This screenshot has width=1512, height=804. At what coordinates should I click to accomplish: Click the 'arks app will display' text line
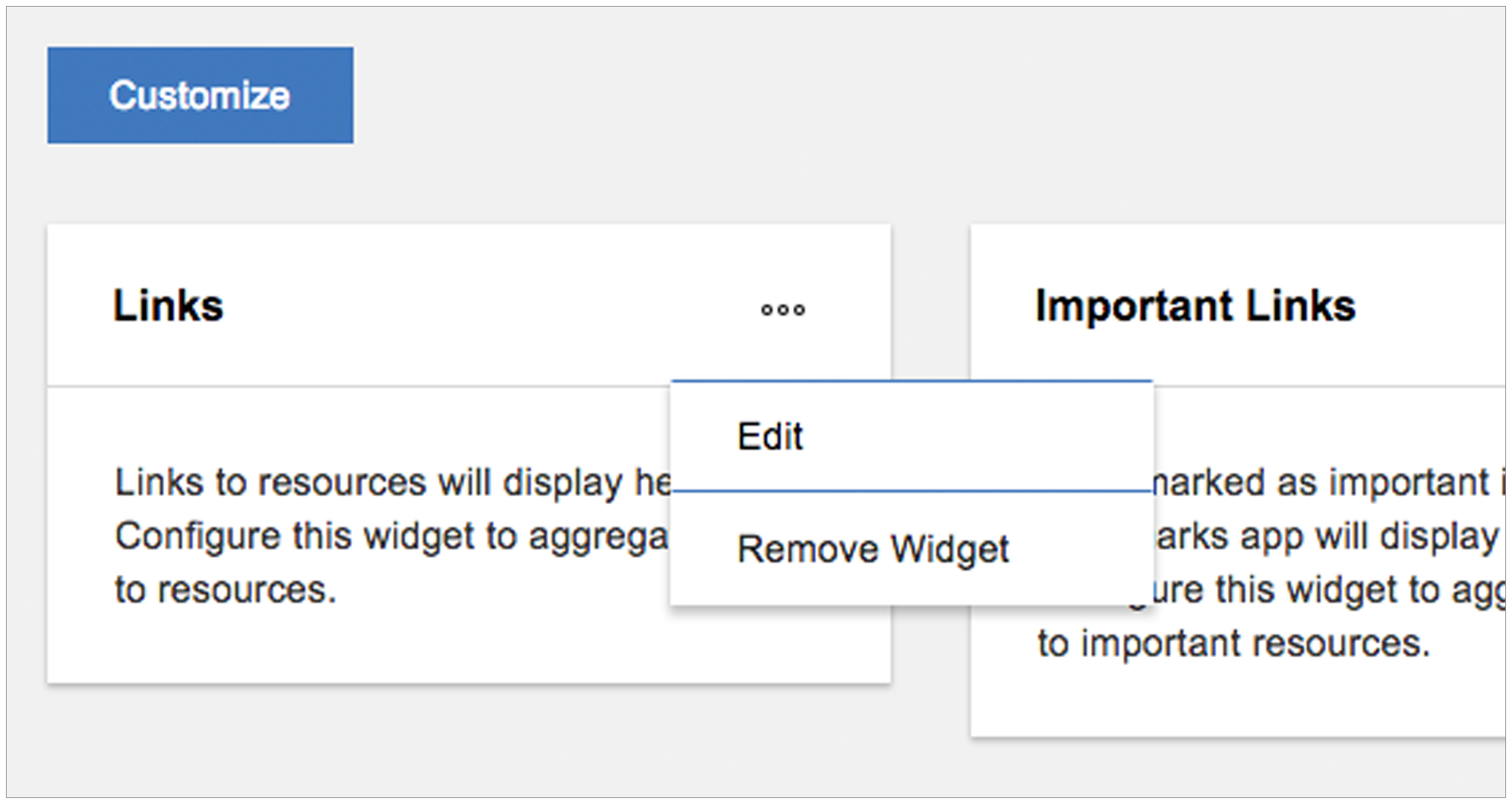(x=1326, y=537)
